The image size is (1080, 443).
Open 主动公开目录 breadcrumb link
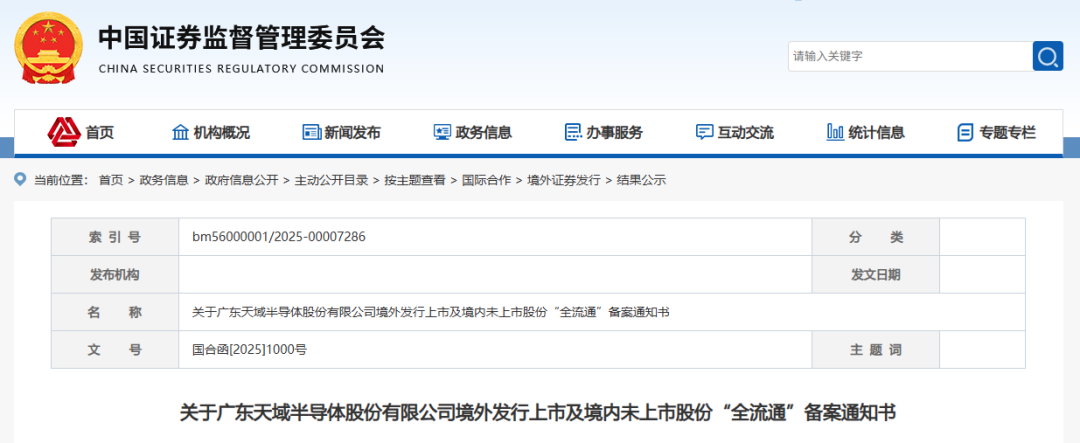(331, 181)
